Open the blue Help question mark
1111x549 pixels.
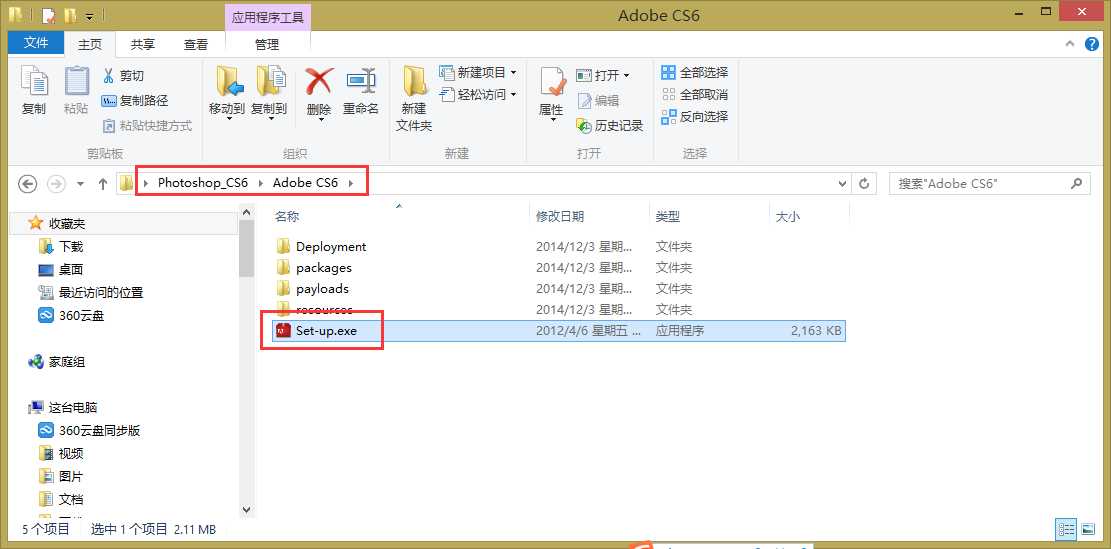(x=1092, y=44)
